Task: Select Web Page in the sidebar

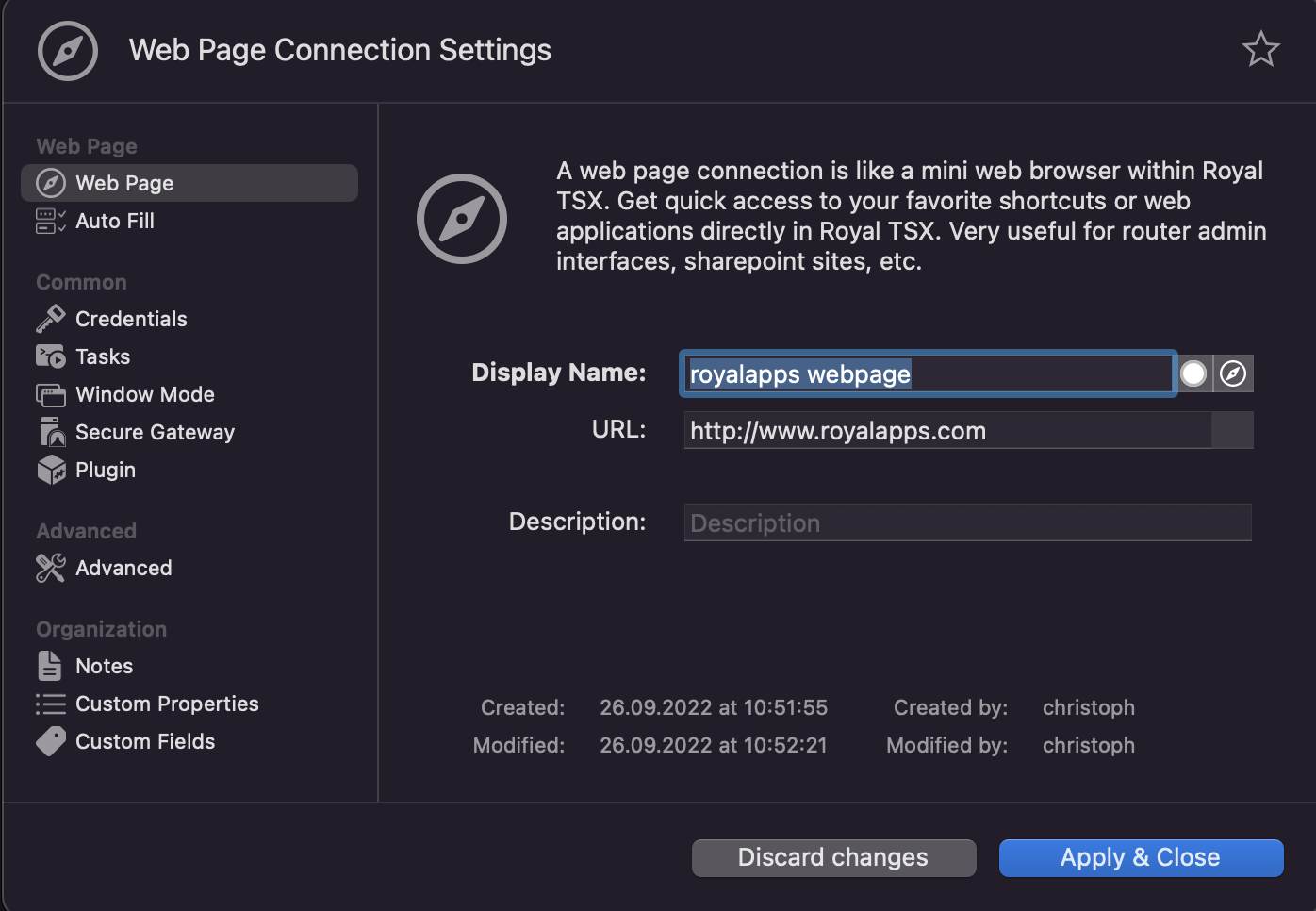Action: pyautogui.click(x=124, y=183)
